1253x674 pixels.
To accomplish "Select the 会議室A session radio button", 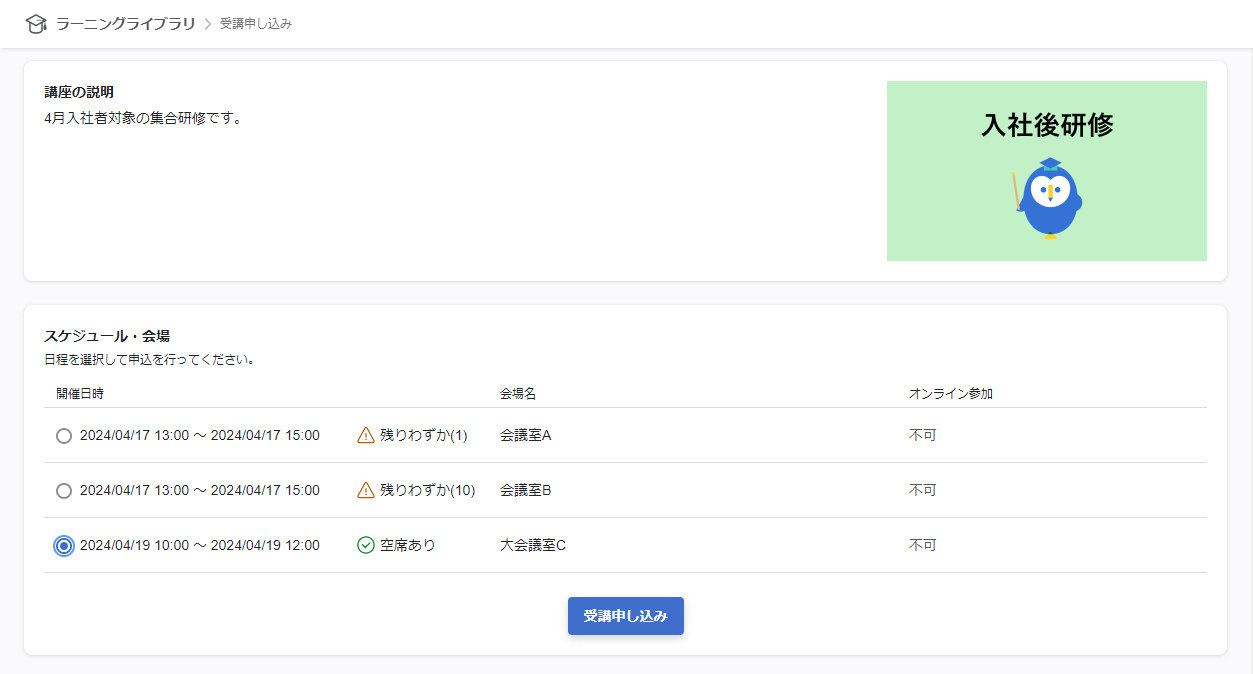I will click(x=64, y=436).
